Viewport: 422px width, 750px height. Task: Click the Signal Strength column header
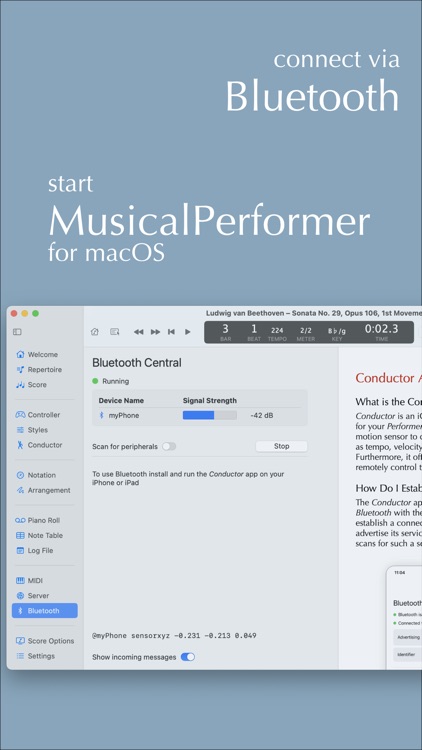pyautogui.click(x=210, y=400)
